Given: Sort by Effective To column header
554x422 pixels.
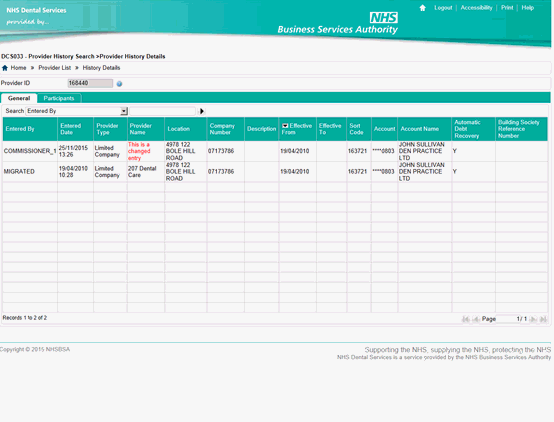Looking at the screenshot, I should click(x=331, y=129).
